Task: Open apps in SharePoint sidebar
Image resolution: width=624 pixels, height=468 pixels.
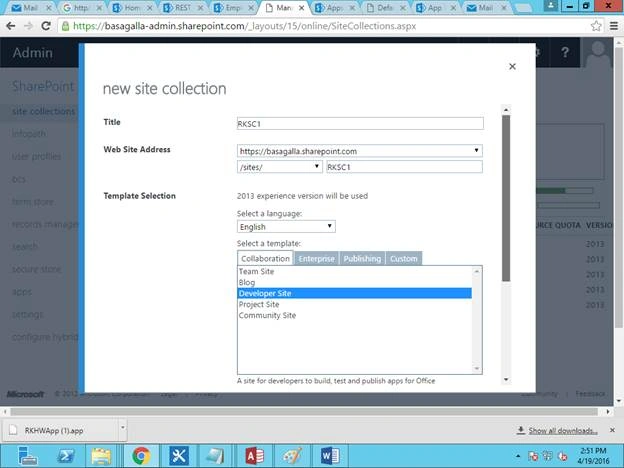Action: pyautogui.click(x=22, y=292)
